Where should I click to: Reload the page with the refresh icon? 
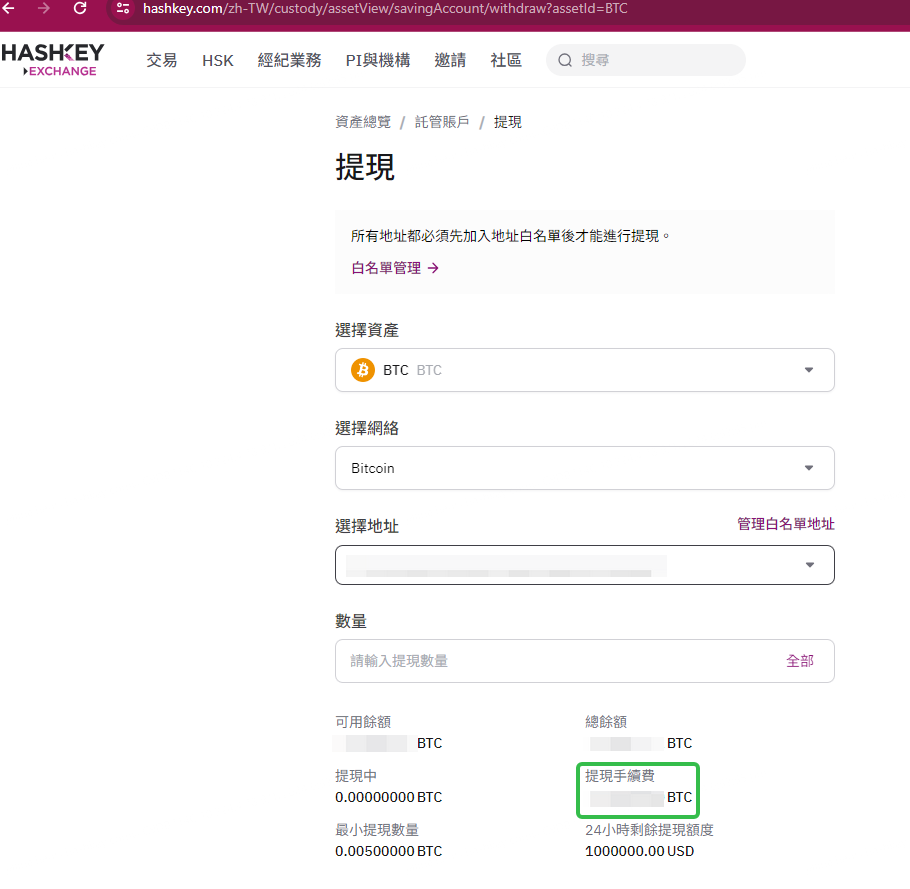[x=80, y=8]
